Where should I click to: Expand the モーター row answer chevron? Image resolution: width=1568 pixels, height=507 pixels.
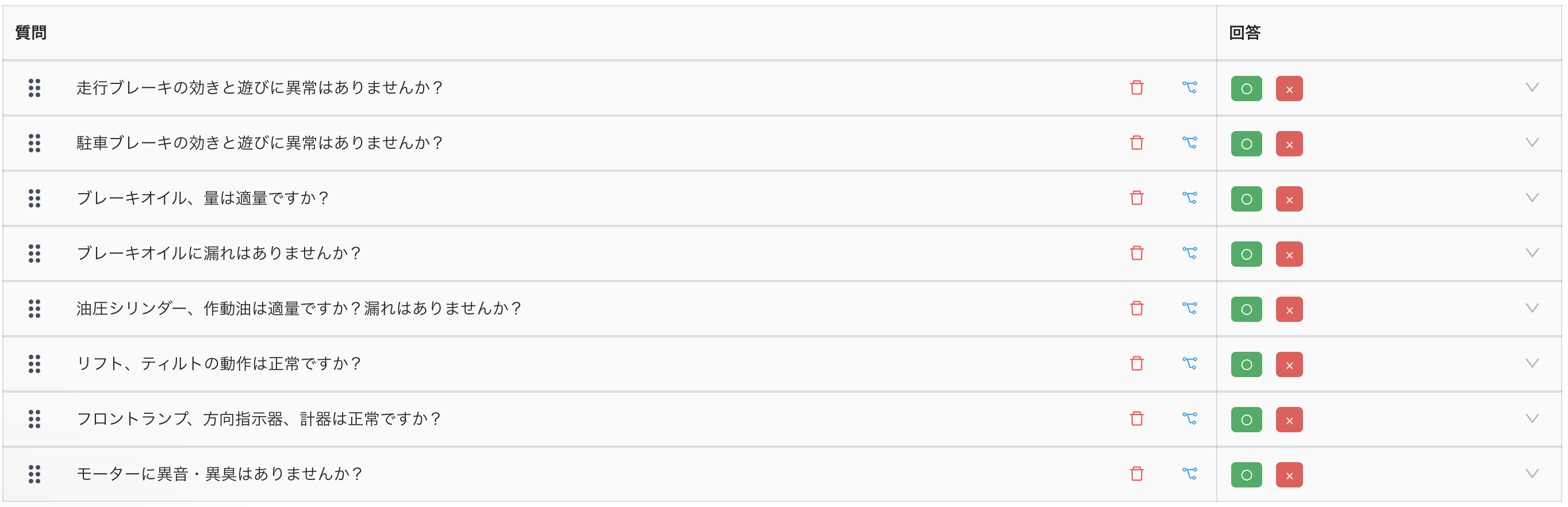(x=1532, y=474)
